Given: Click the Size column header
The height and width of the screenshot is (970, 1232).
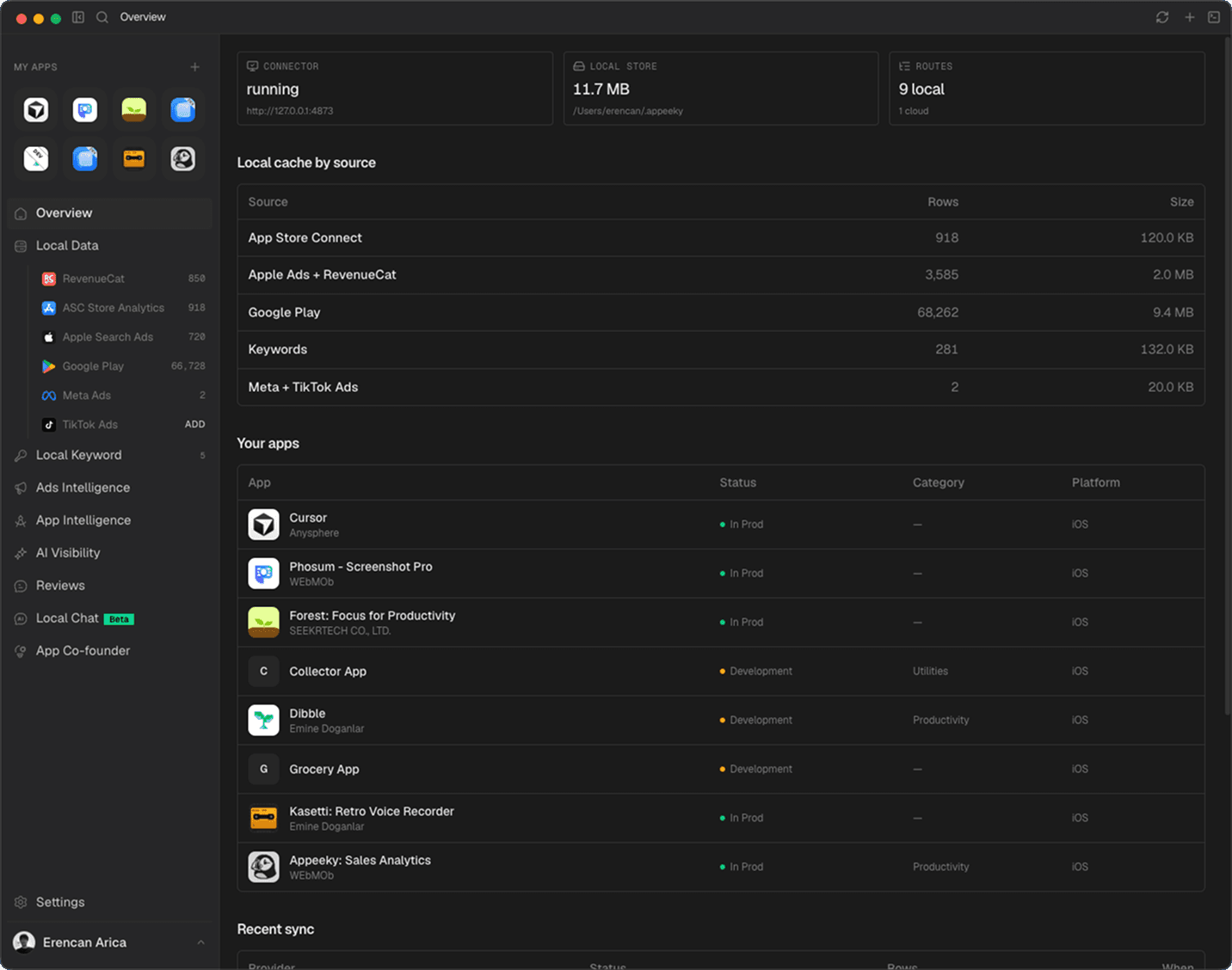Looking at the screenshot, I should pyautogui.click(x=1181, y=202).
